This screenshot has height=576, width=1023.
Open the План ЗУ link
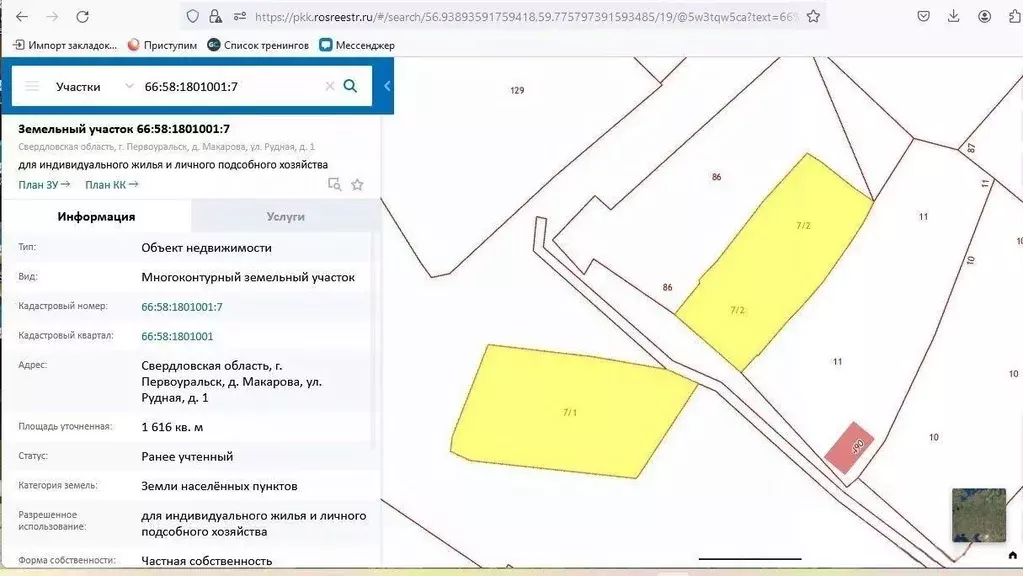coord(44,185)
